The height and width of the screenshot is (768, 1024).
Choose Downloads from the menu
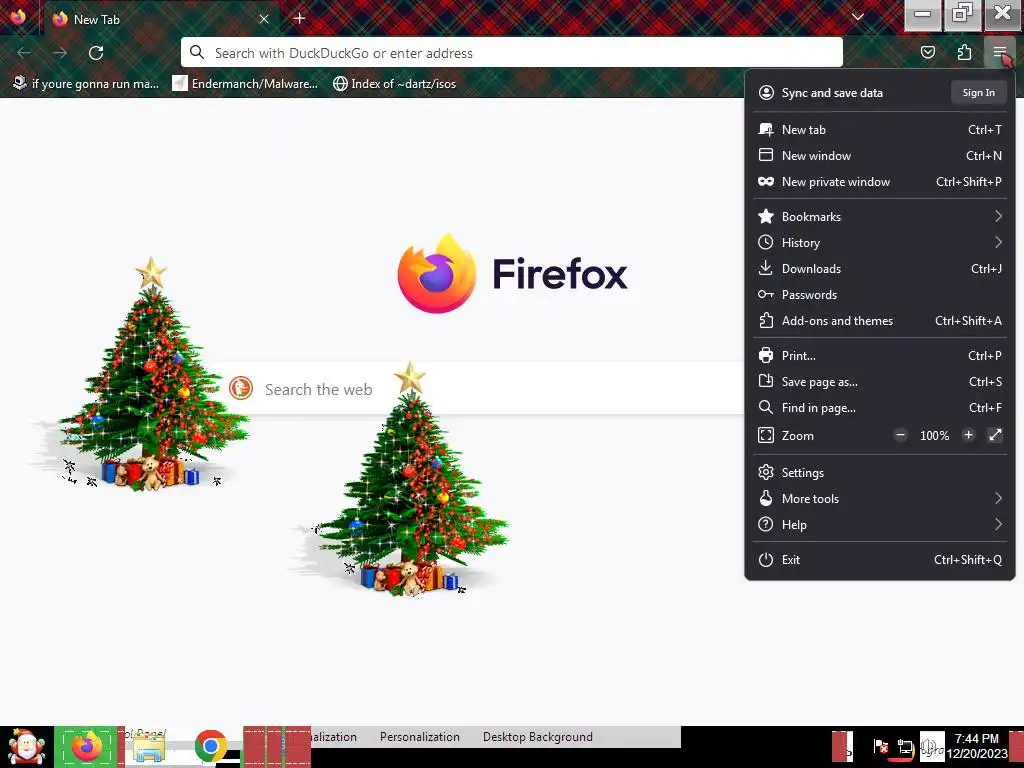[x=880, y=268]
